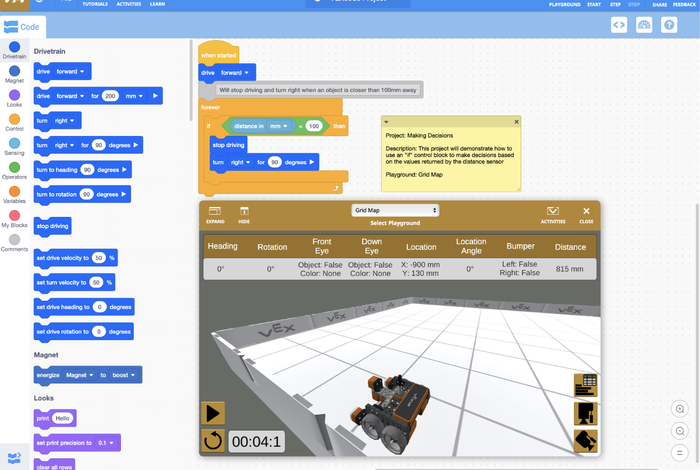Image resolution: width=700 pixels, height=470 pixels.
Task: Toggle the block category panel button at bottom-left
Action: coord(14,457)
